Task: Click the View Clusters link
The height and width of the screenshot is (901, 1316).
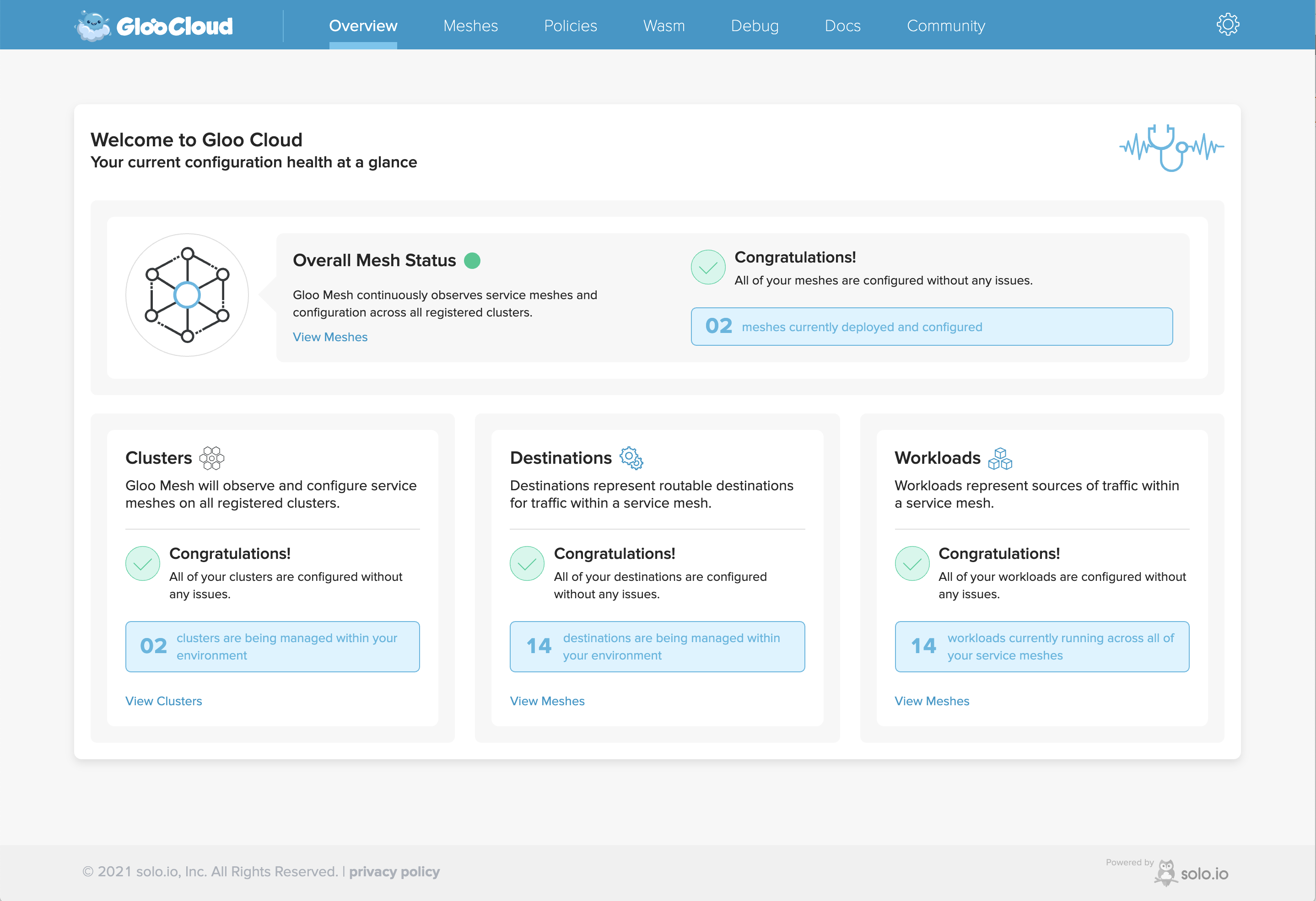Action: (164, 701)
